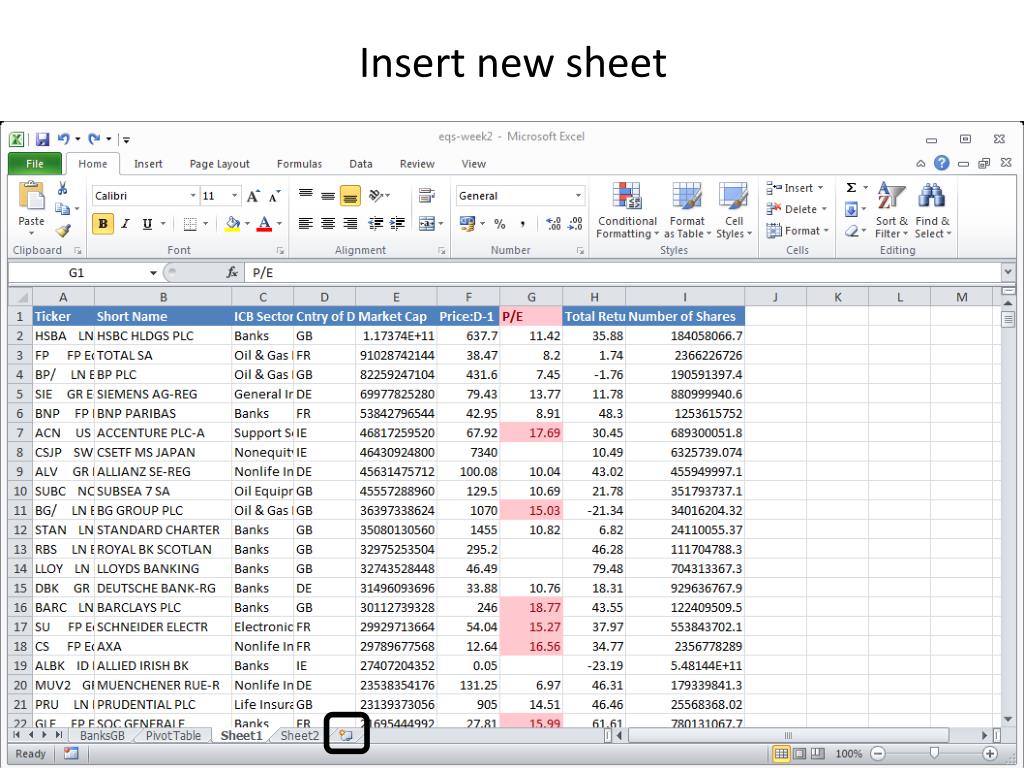Click Insert Function fx button
1024x768 pixels.
pos(232,272)
